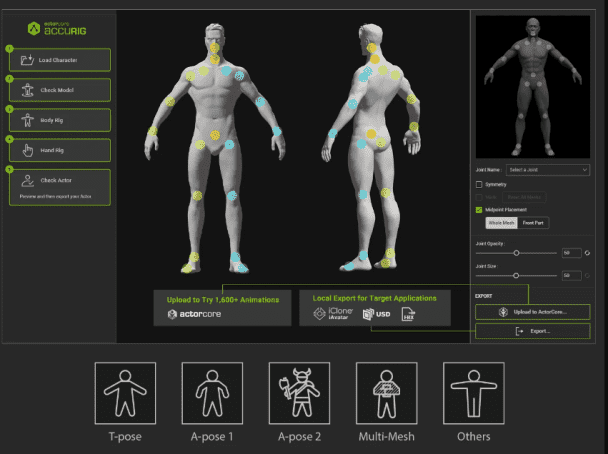The height and width of the screenshot is (454, 608).
Task: Select yellow pelvis-center joint on front-view model
Action: 215,135
